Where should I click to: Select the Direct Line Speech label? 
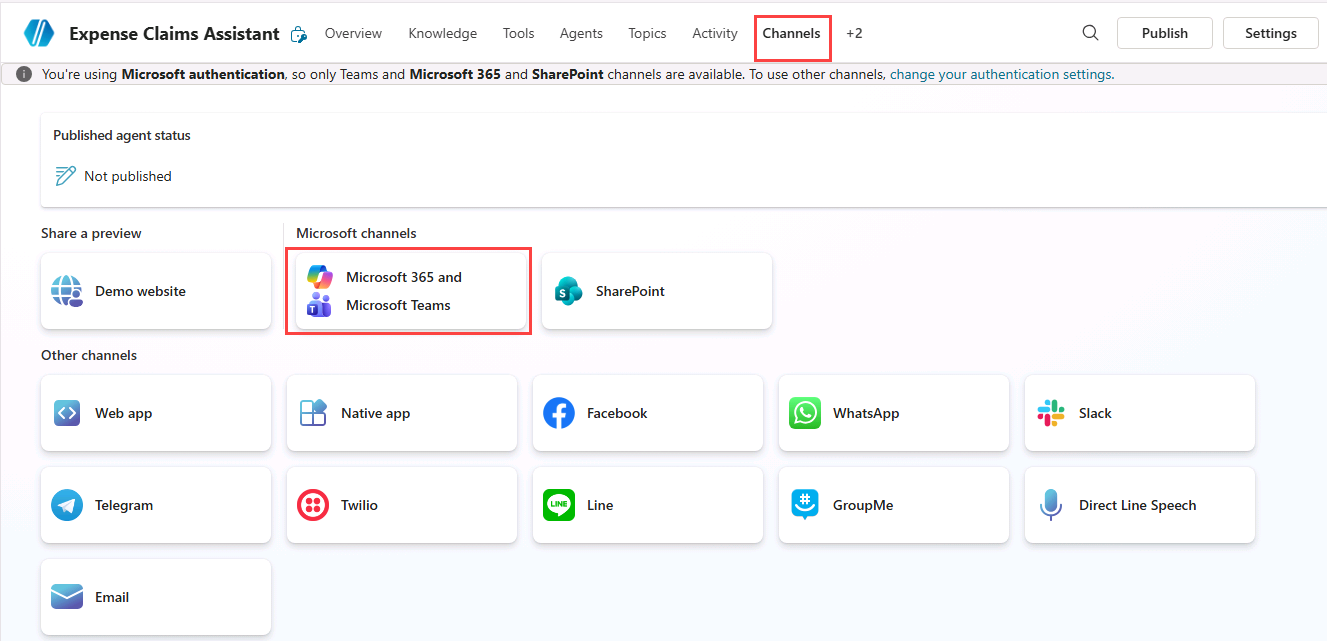click(x=1137, y=505)
